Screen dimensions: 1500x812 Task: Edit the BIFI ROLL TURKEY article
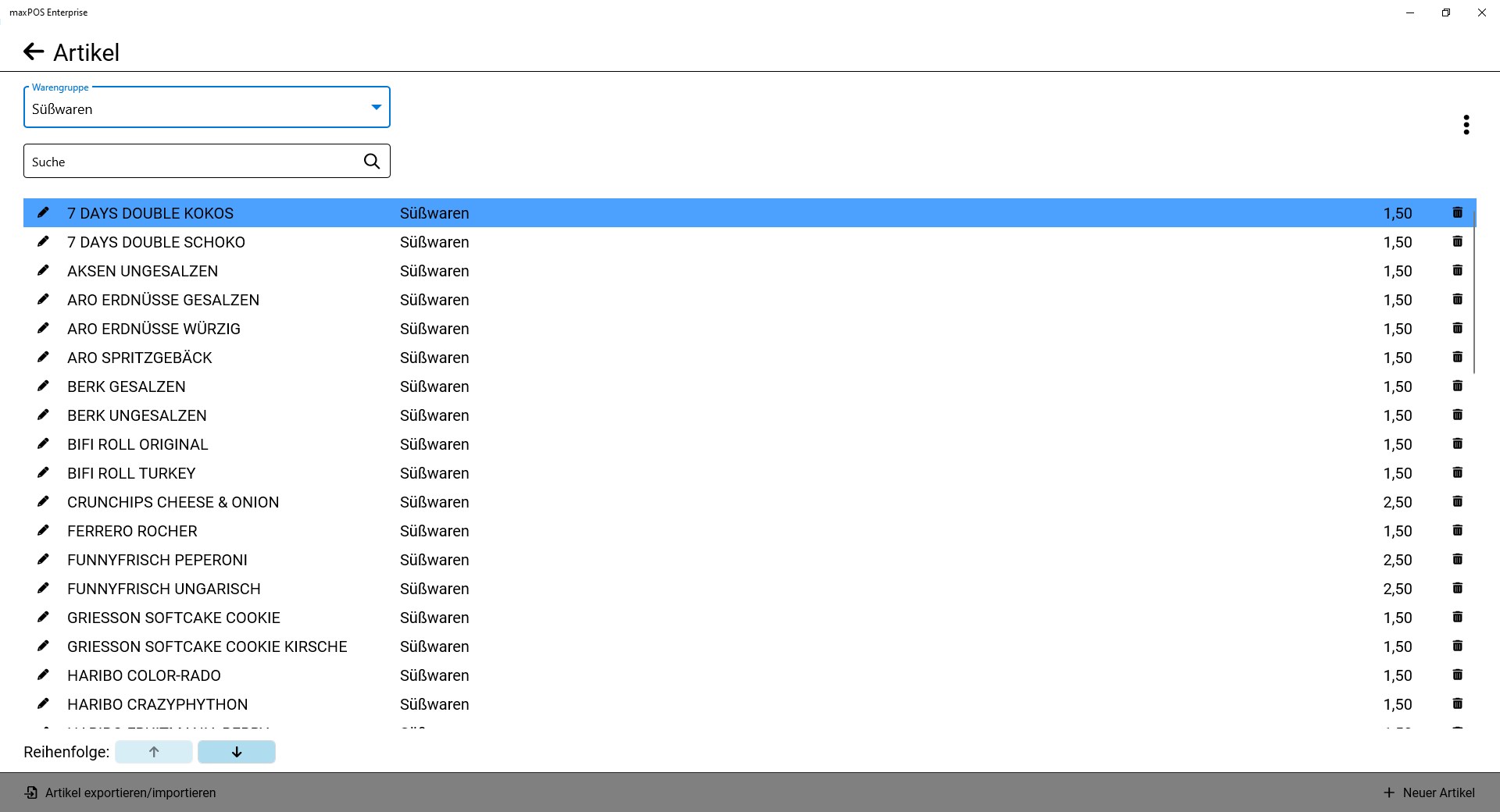pyautogui.click(x=43, y=472)
